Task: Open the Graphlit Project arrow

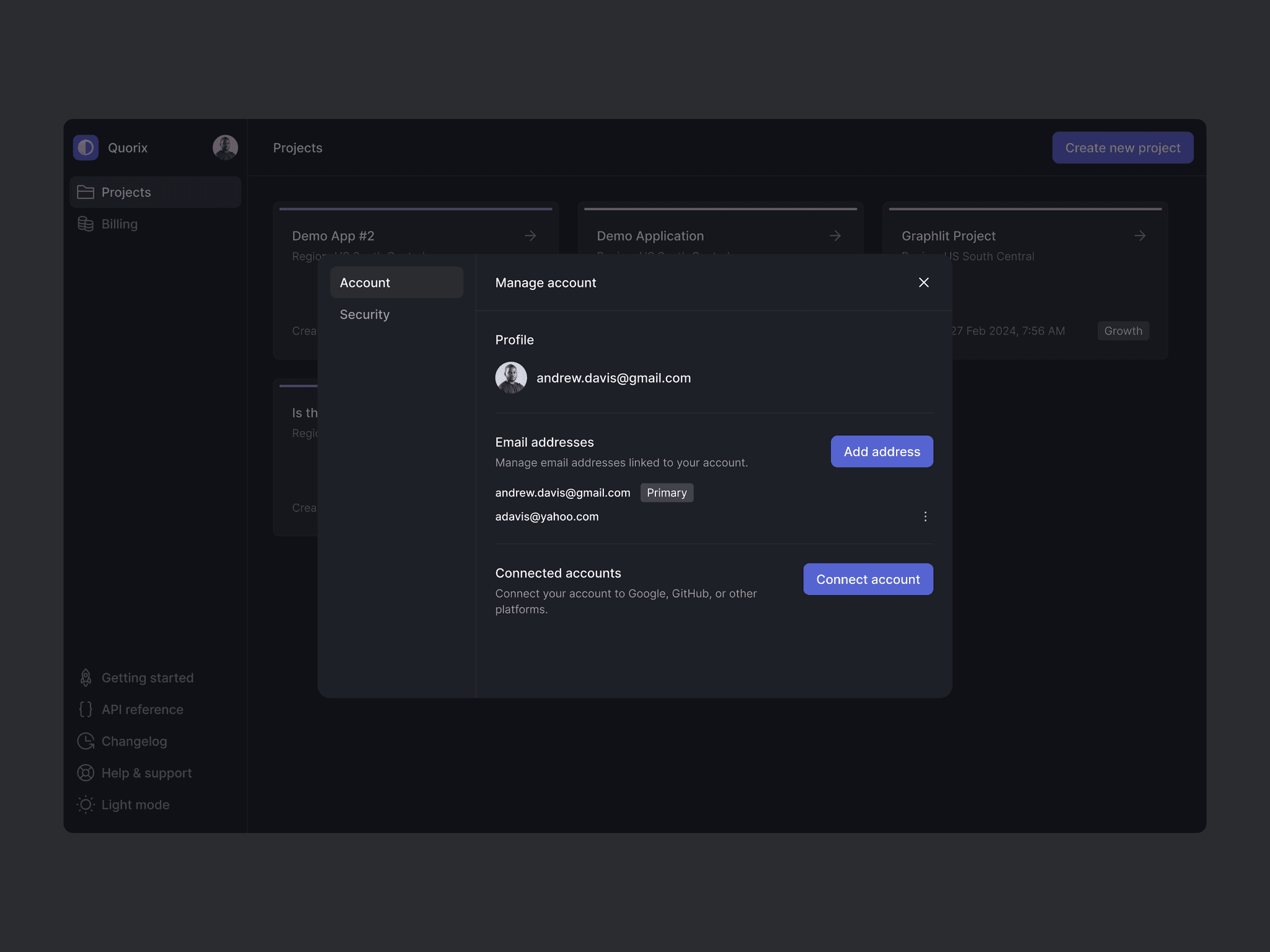Action: click(x=1139, y=236)
